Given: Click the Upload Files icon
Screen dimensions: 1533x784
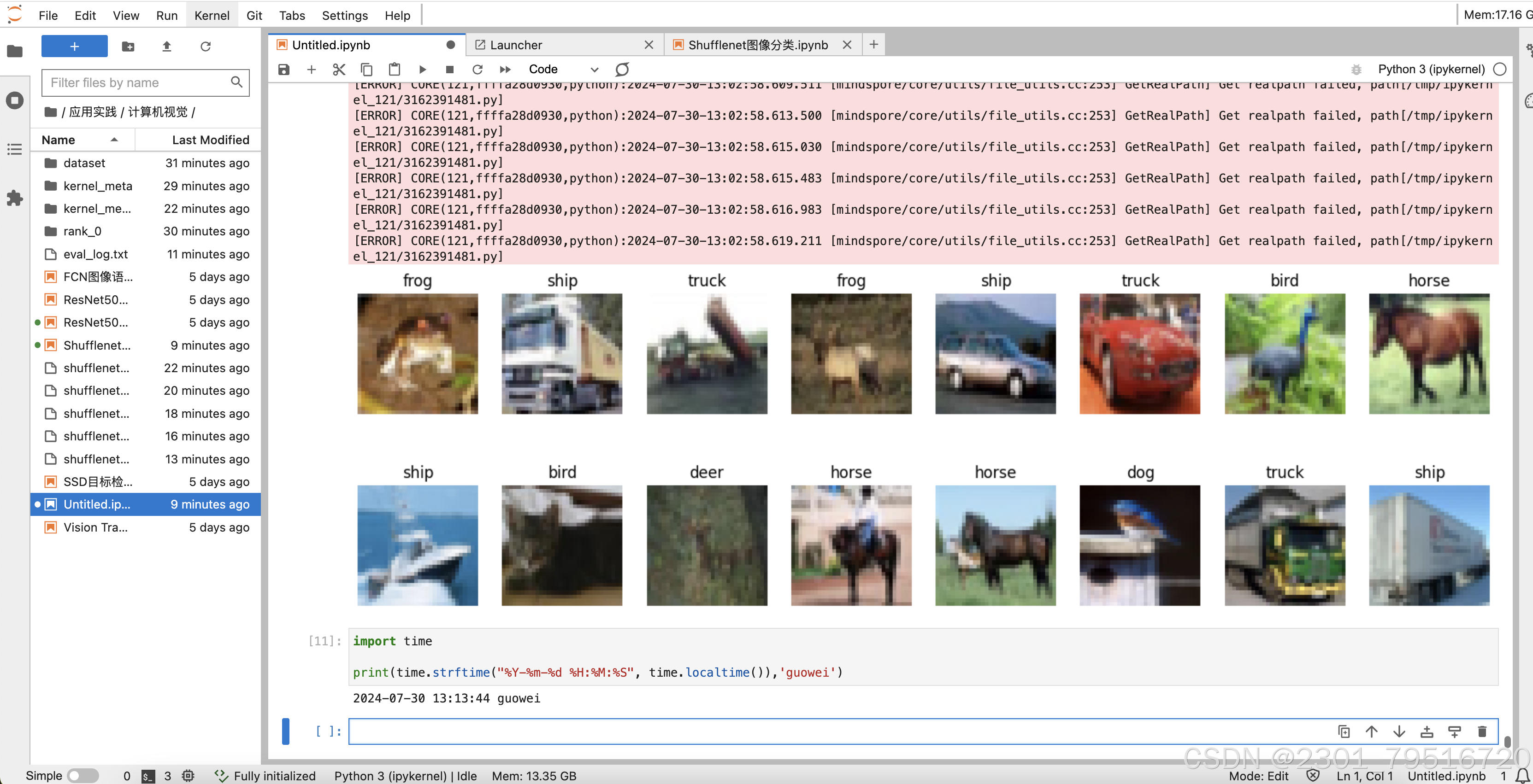Looking at the screenshot, I should (x=167, y=47).
